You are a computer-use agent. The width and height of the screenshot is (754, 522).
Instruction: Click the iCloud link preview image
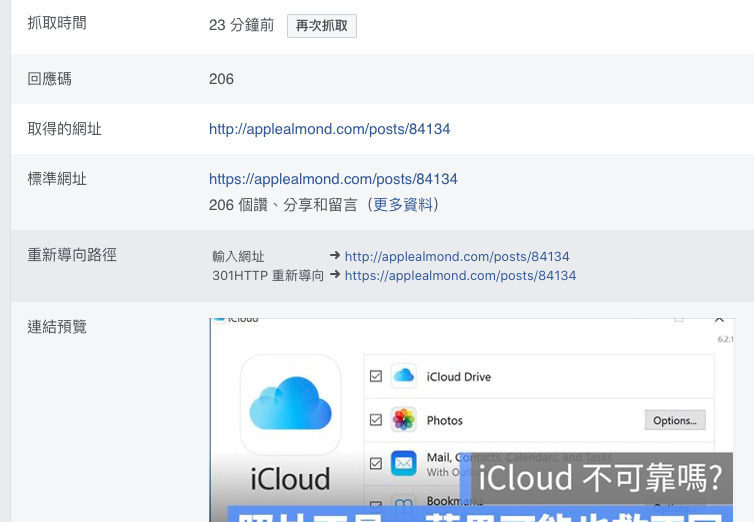[472, 420]
